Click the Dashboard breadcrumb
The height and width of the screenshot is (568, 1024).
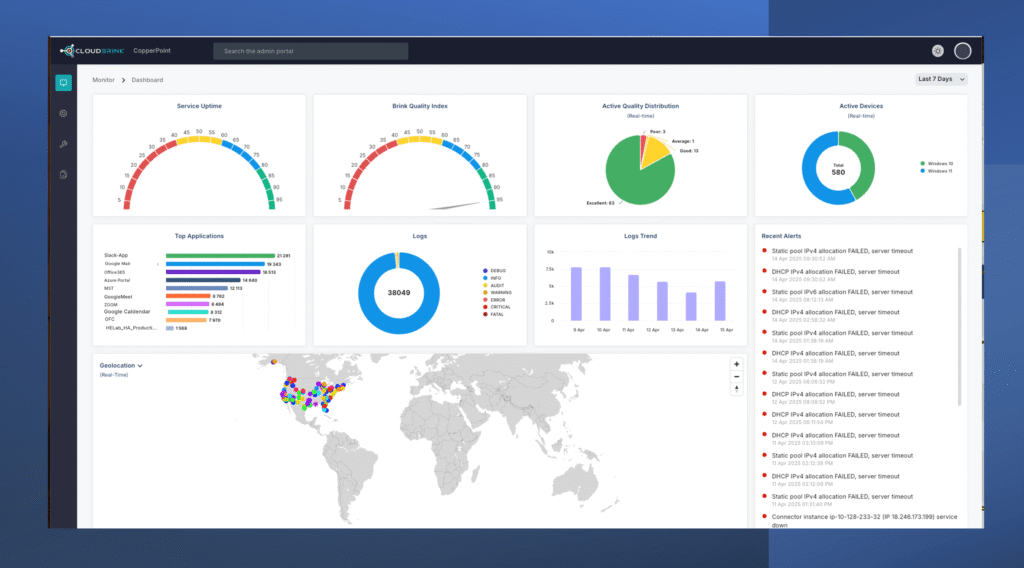(146, 80)
